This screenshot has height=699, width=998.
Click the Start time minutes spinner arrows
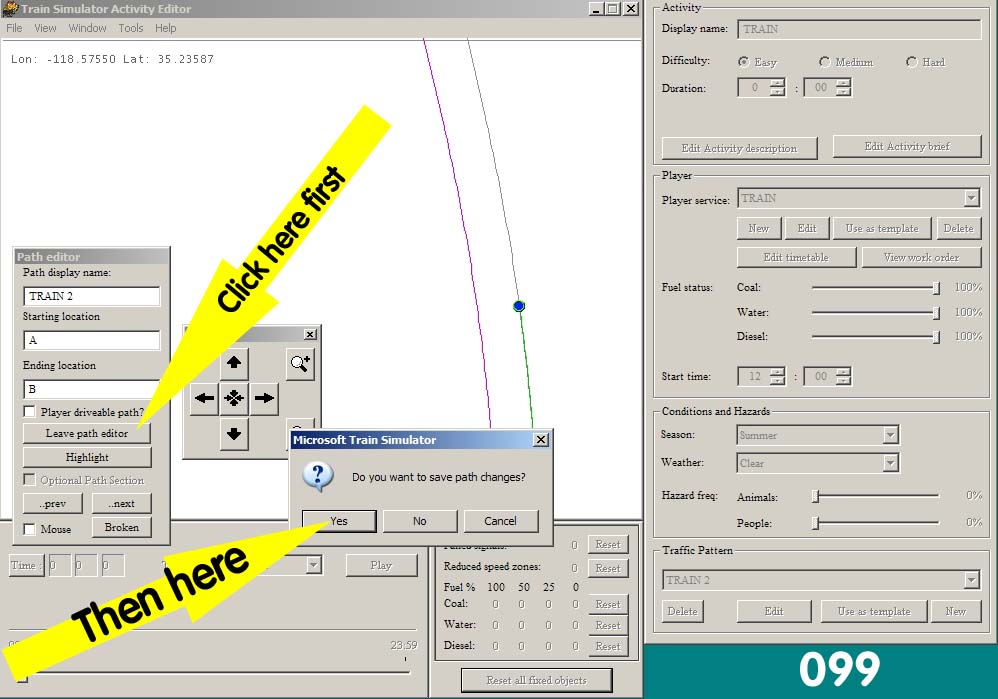coord(843,376)
